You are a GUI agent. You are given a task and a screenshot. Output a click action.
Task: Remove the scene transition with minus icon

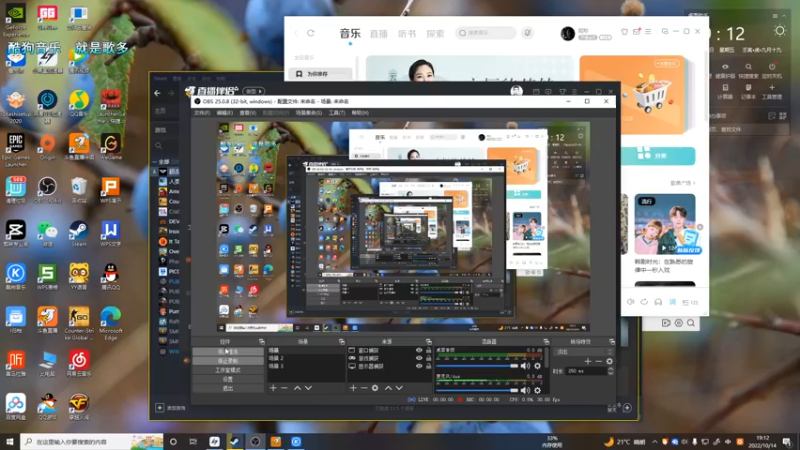point(598,361)
